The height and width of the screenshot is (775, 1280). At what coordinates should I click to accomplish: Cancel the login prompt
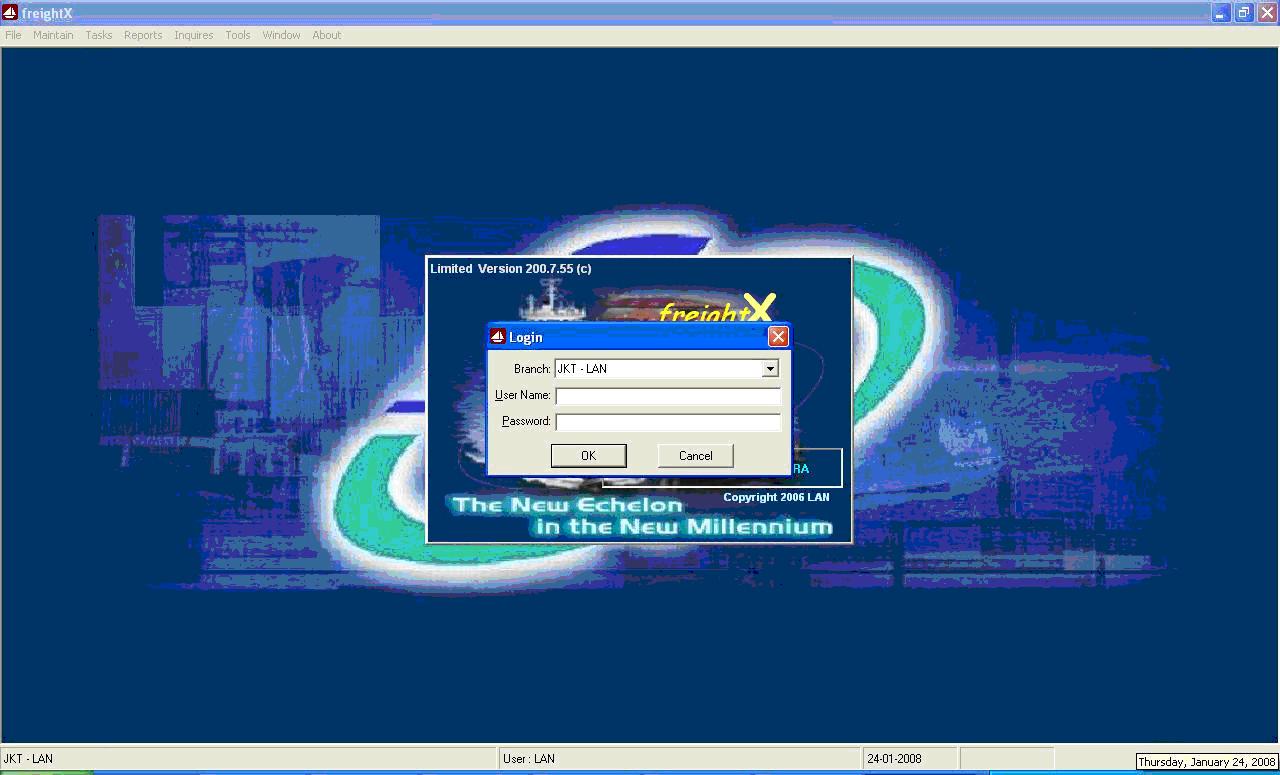[x=695, y=456]
